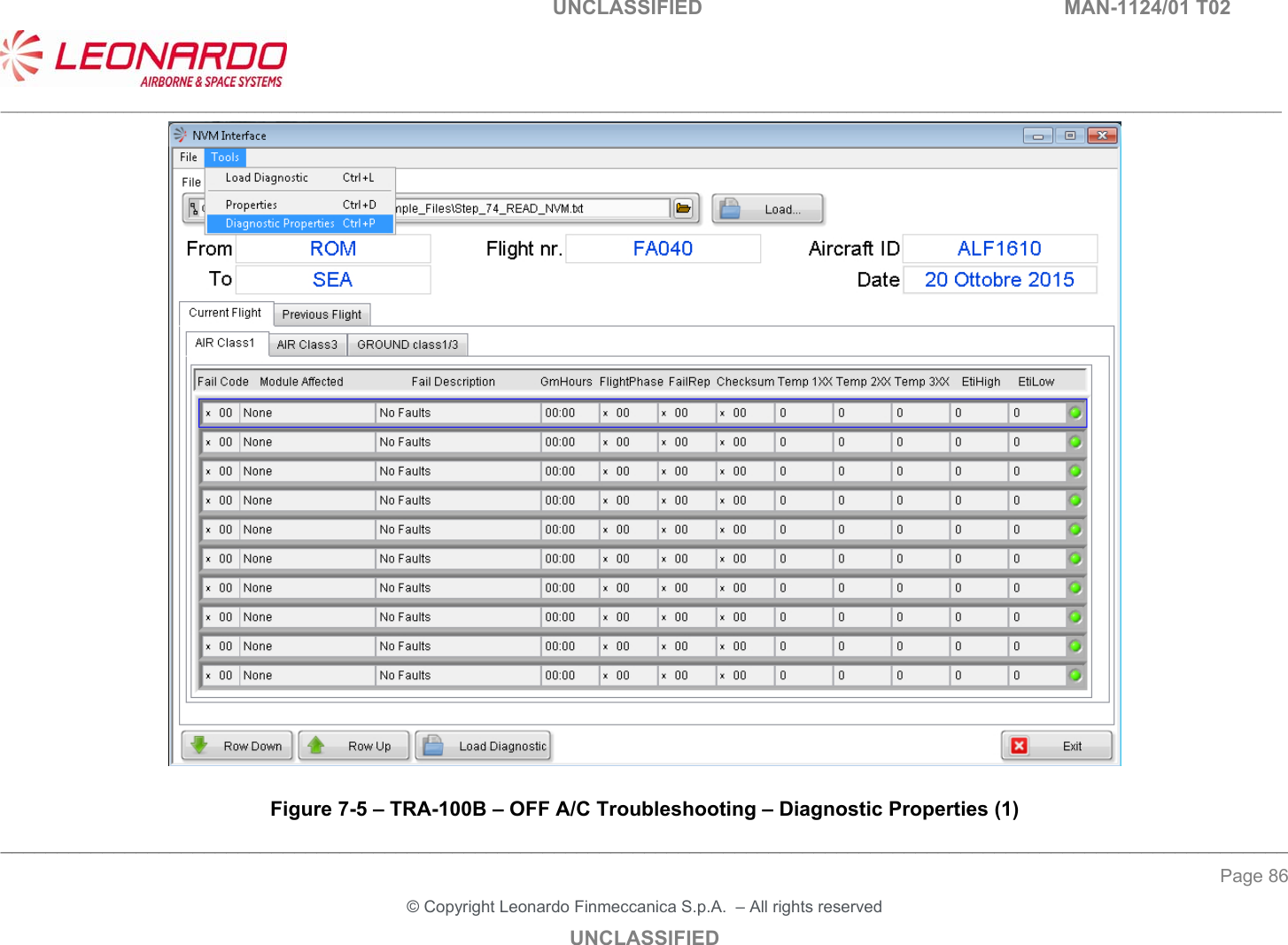Click the FailRep column header
Viewport: 1288px width, 945px height.
pos(689,382)
